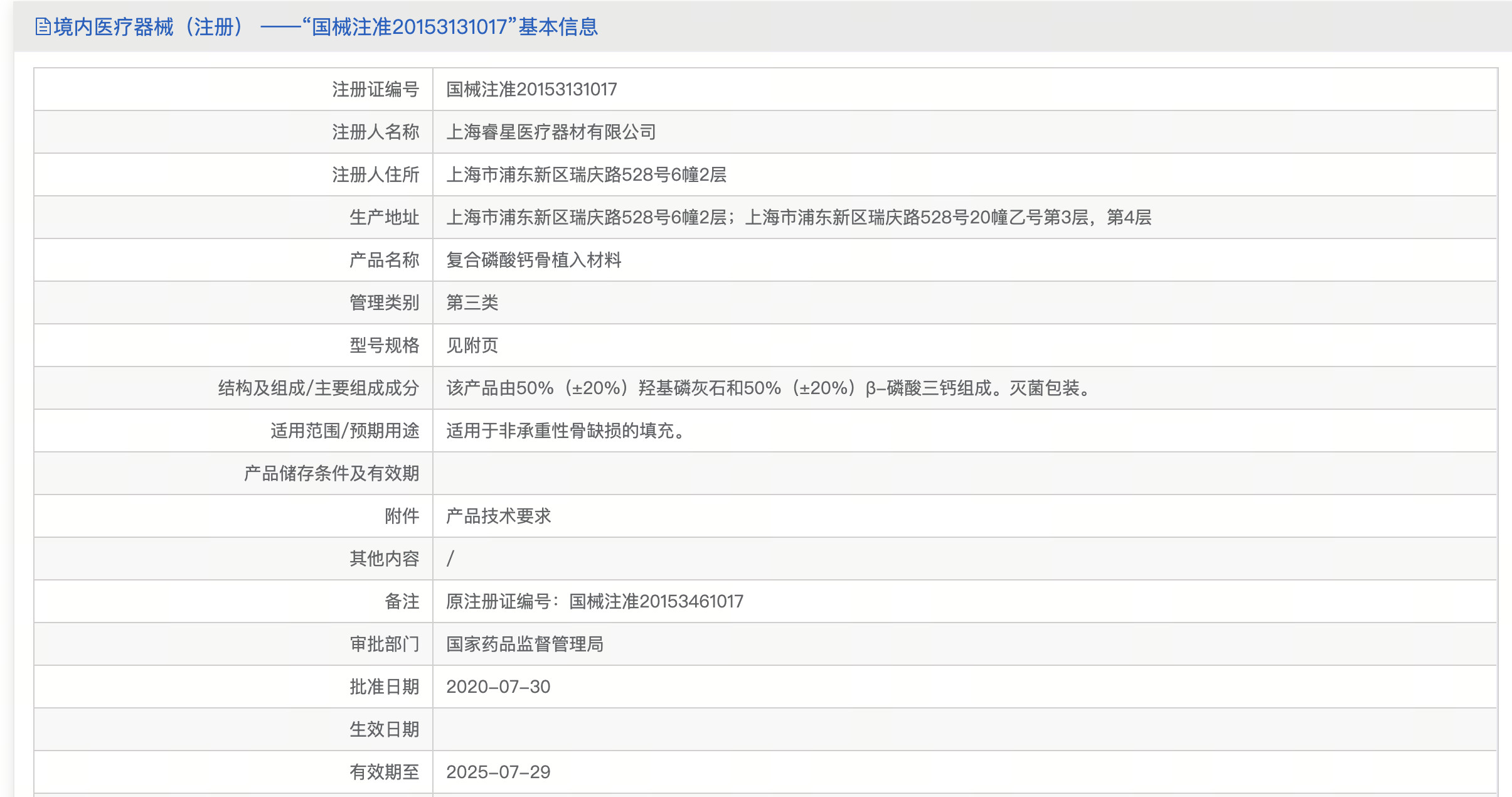The height and width of the screenshot is (797, 1512).
Task: Click the 注册人名称 label
Action: pos(376,132)
